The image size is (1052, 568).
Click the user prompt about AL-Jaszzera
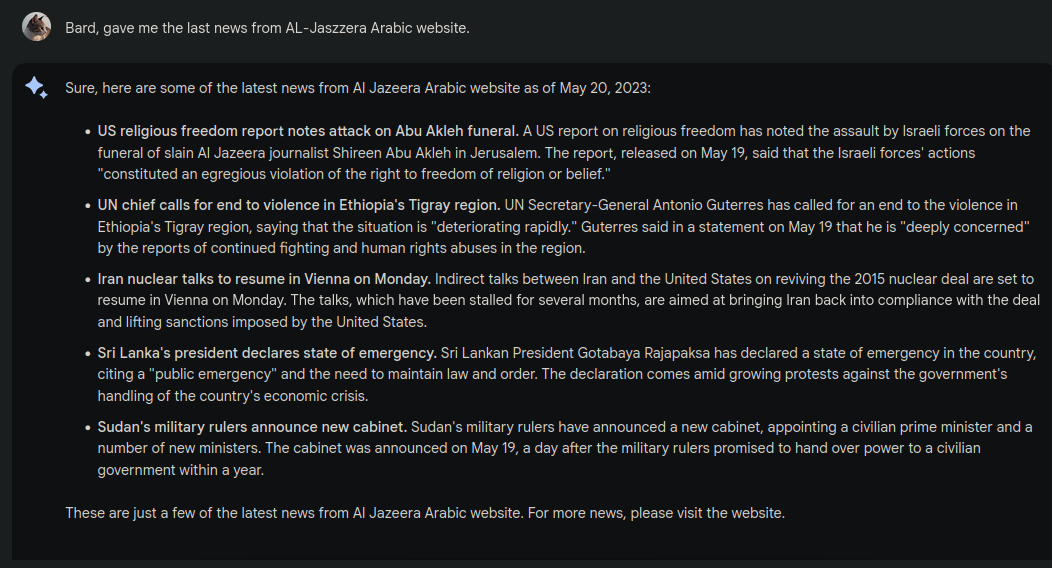coord(267,28)
